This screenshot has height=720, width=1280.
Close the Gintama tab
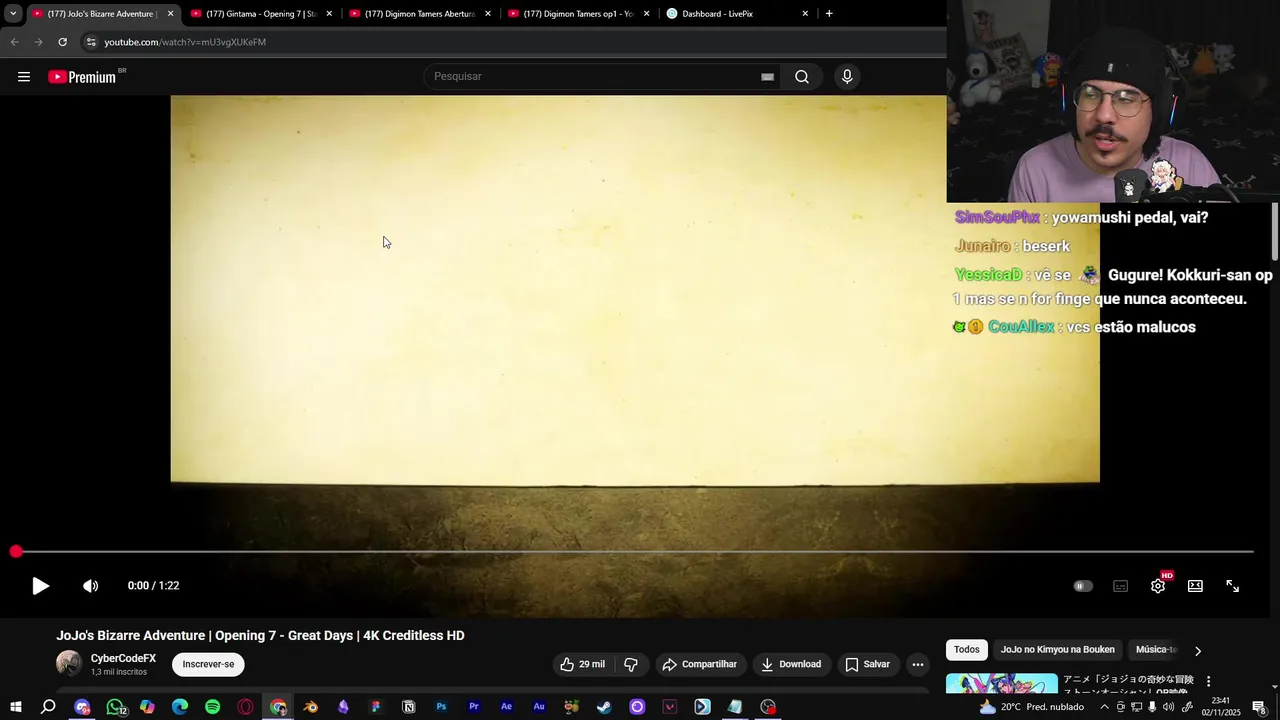[329, 14]
